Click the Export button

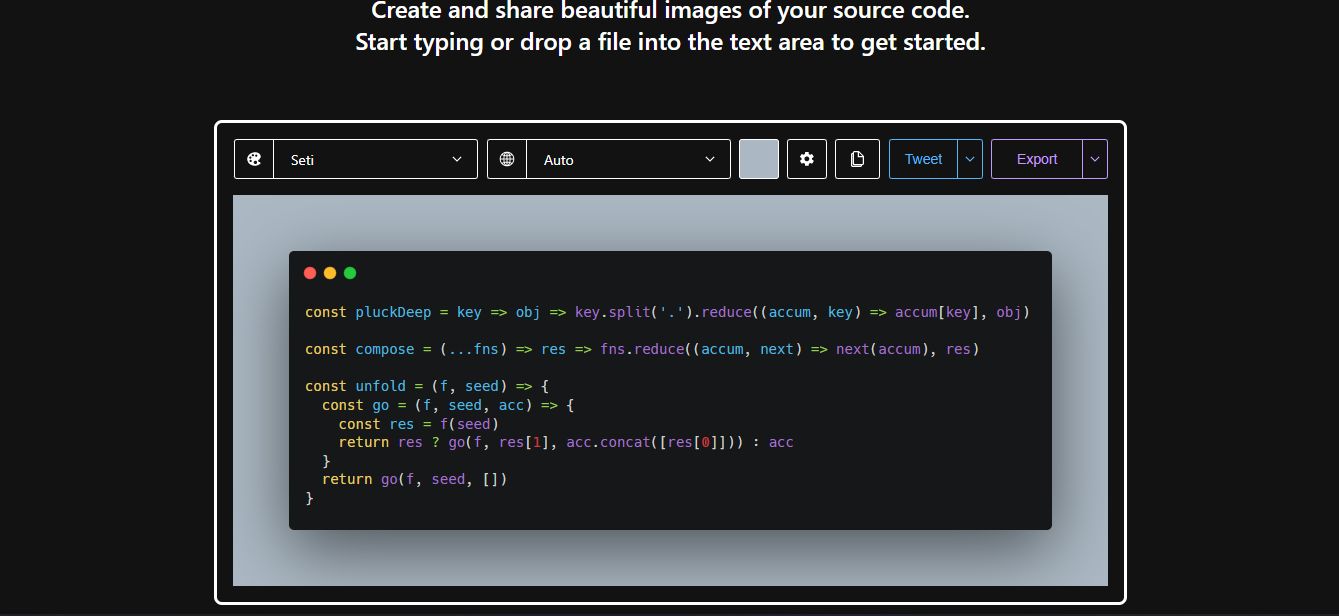tap(1037, 159)
